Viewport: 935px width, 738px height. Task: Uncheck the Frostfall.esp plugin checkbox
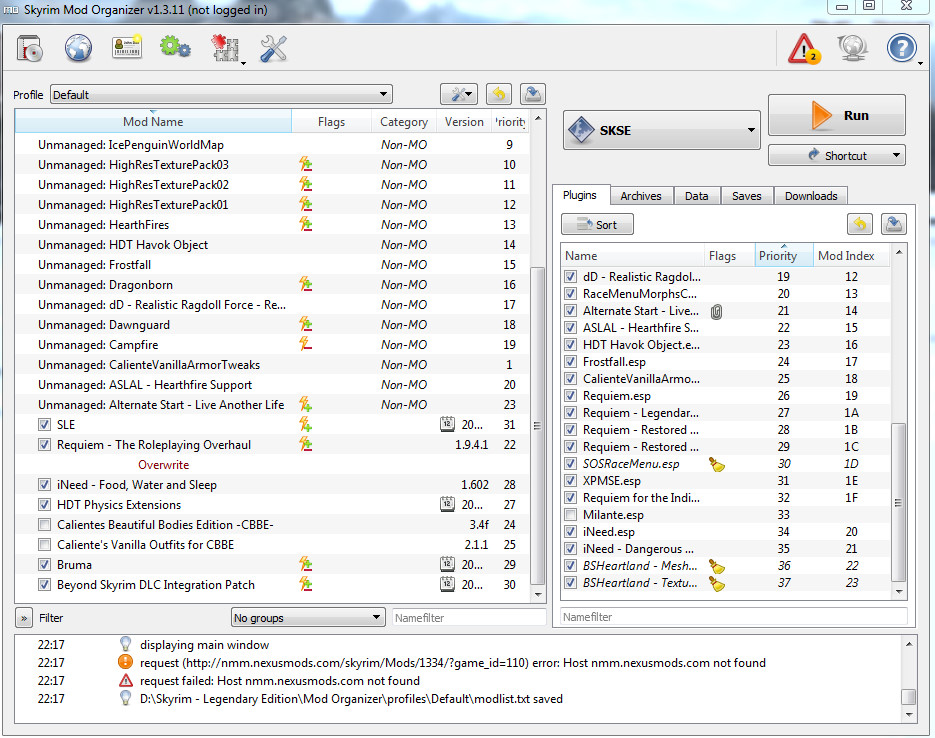(x=571, y=362)
